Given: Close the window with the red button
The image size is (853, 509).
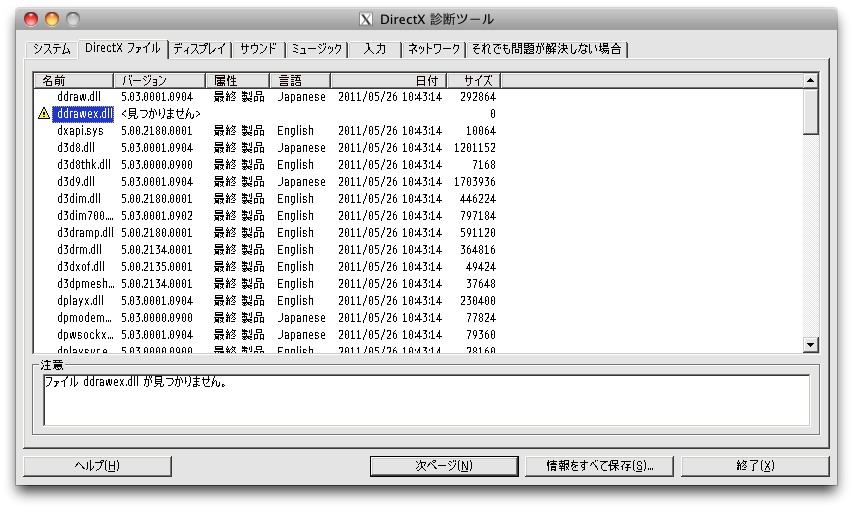Looking at the screenshot, I should click(x=31, y=20).
